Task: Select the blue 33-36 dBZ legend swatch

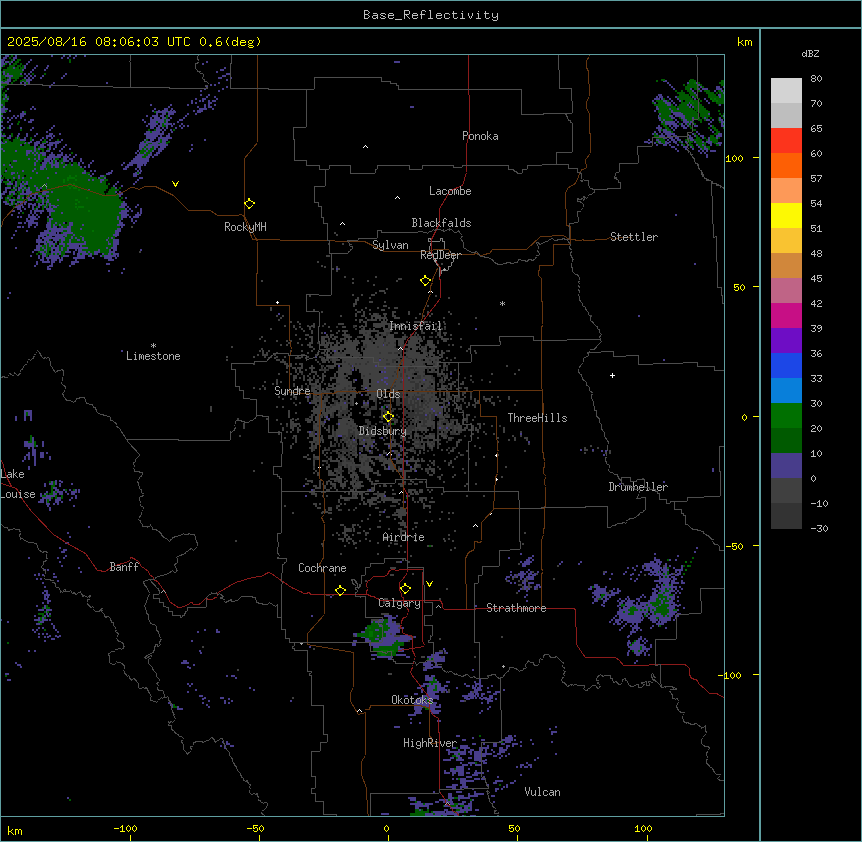Action: click(786, 365)
